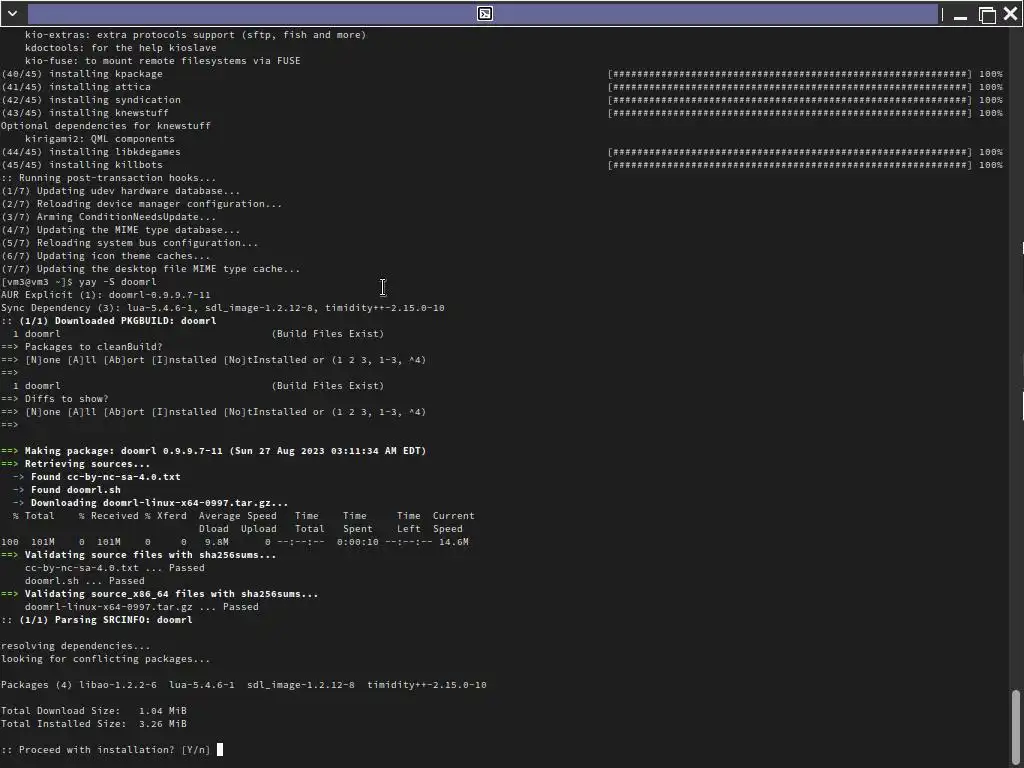The width and height of the screenshot is (1024, 768).
Task: Click 'Running post-transaction hooks...' line
Action: click(x=108, y=178)
